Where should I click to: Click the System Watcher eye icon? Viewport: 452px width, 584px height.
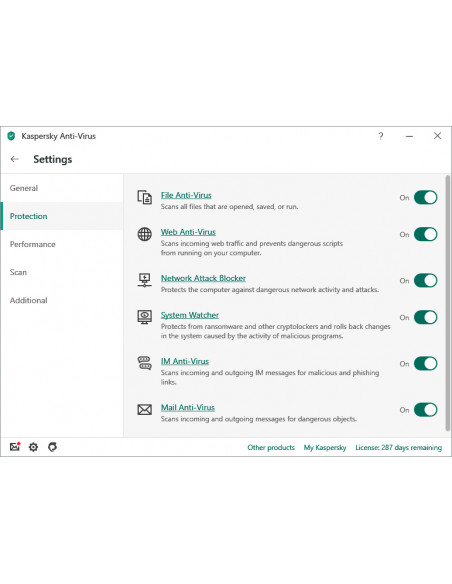[144, 317]
